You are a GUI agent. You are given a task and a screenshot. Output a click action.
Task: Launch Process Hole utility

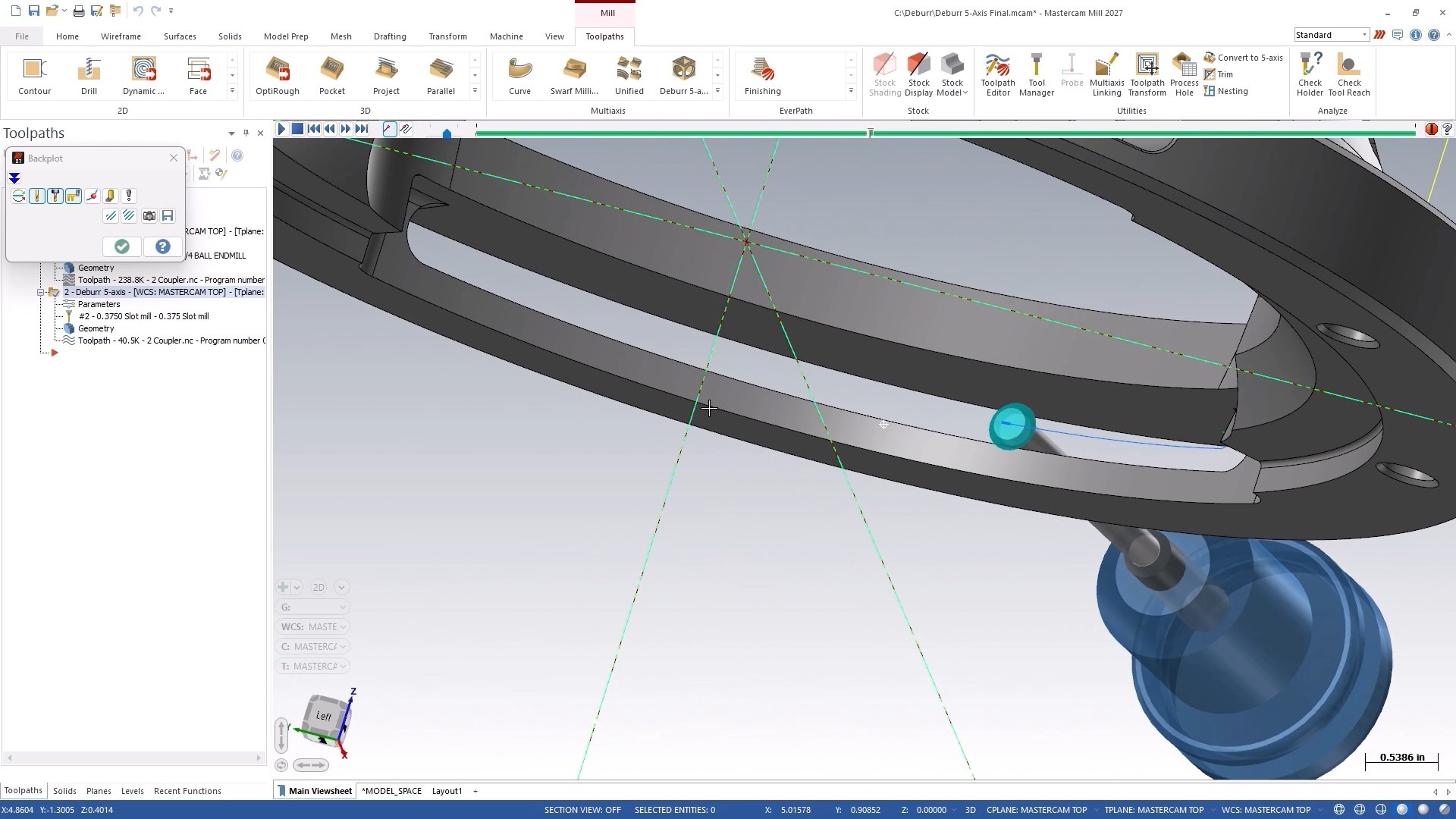tap(1184, 75)
